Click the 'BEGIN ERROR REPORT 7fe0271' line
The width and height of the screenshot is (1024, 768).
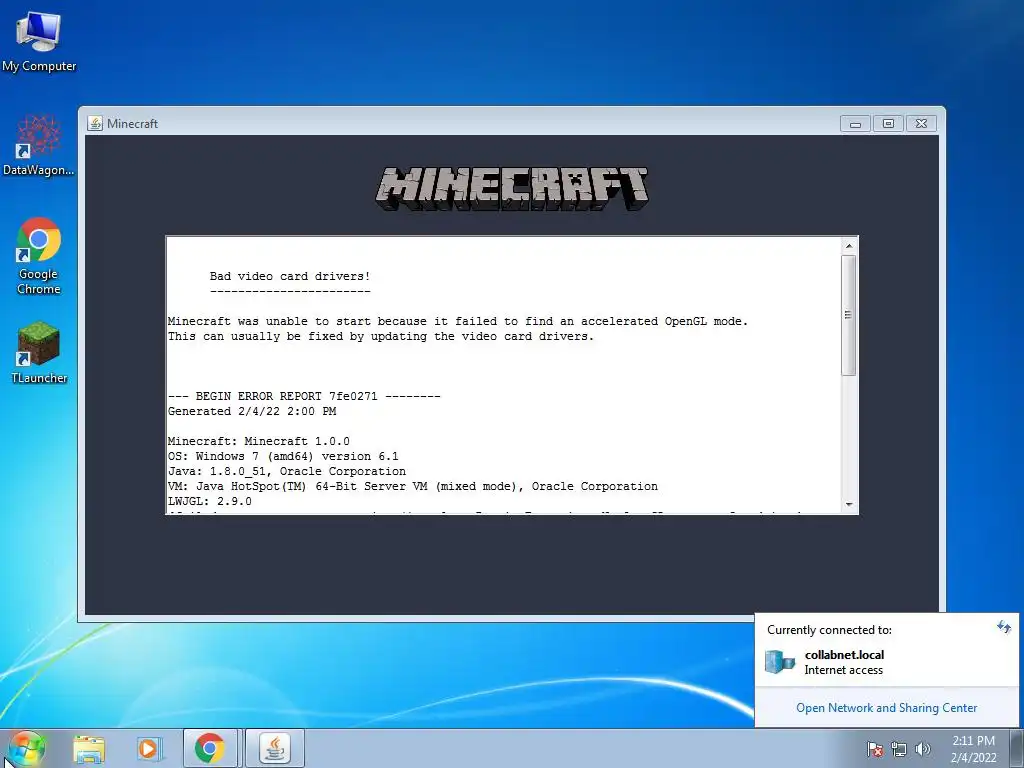pos(304,396)
